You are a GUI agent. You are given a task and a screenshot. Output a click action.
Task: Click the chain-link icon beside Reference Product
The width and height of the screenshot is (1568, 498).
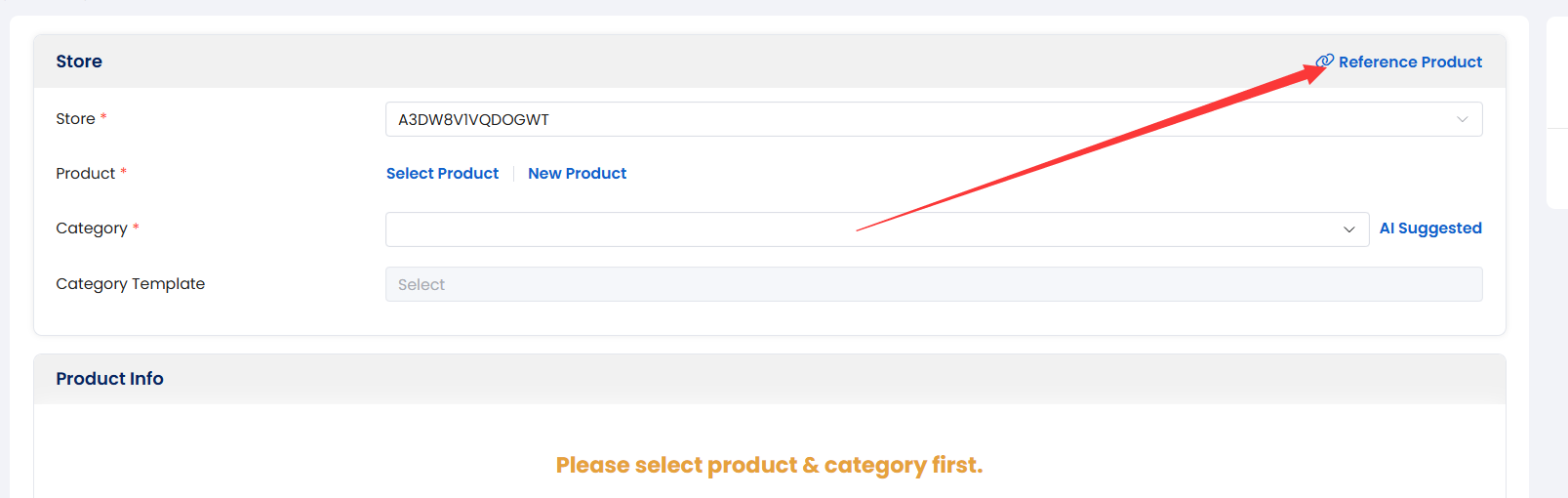(1325, 62)
